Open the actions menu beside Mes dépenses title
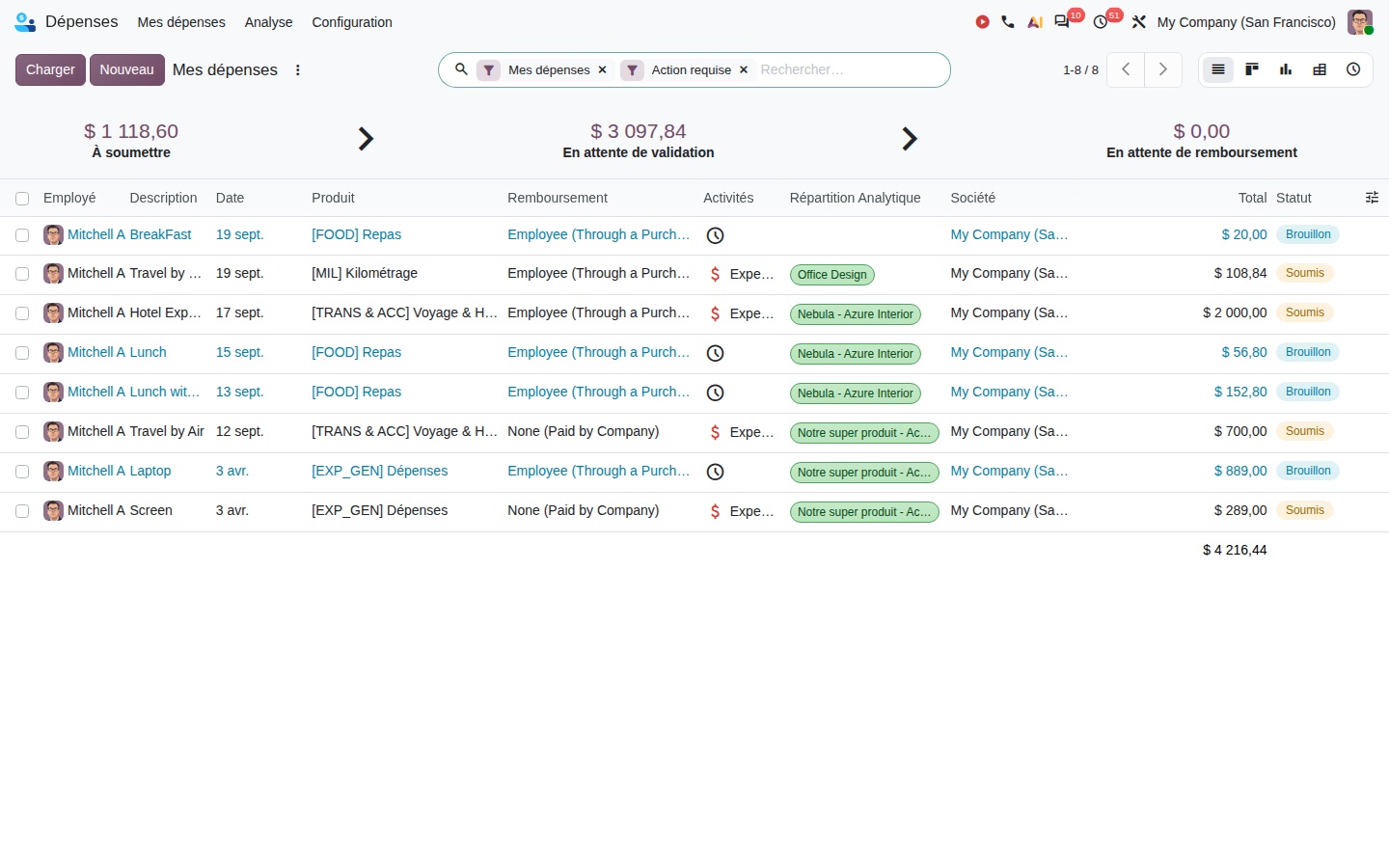Image resolution: width=1389 pixels, height=868 pixels. pos(298,69)
